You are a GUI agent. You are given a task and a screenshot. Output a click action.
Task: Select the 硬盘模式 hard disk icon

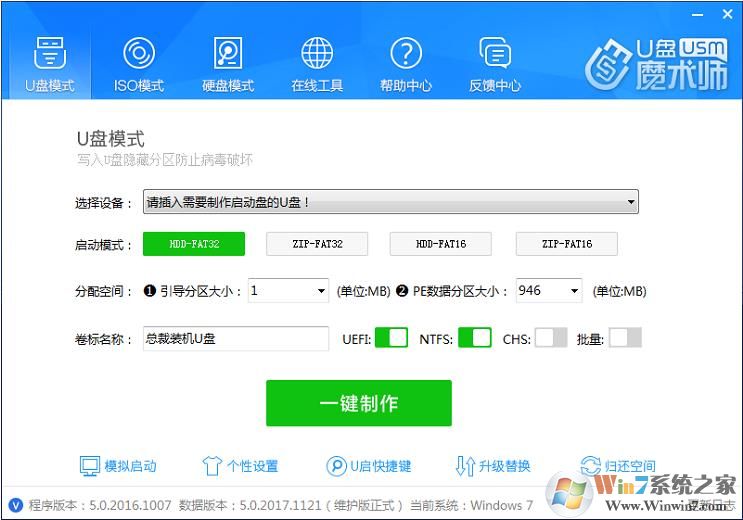click(228, 53)
